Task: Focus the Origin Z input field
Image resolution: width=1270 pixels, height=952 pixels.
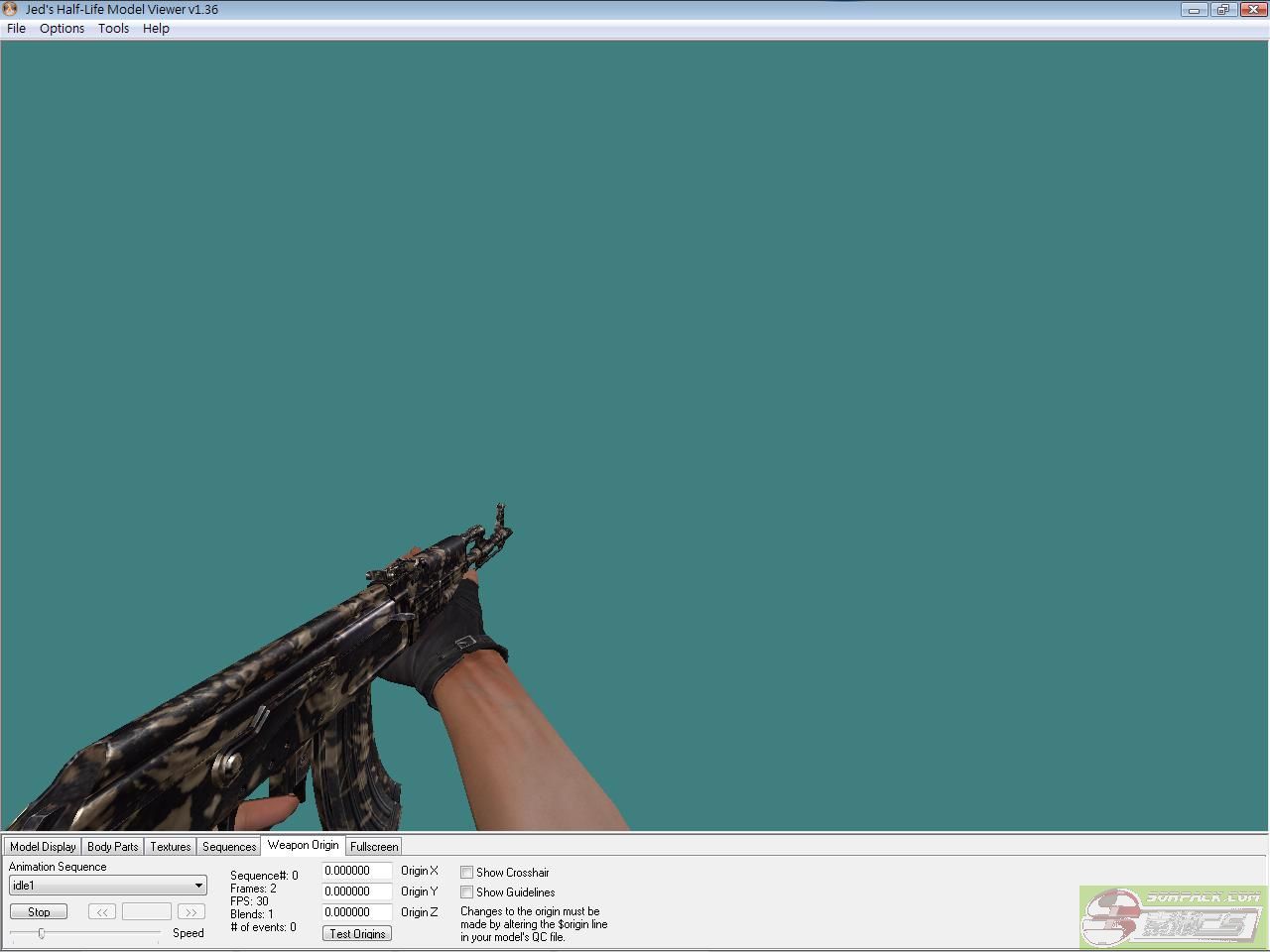Action: point(356,912)
